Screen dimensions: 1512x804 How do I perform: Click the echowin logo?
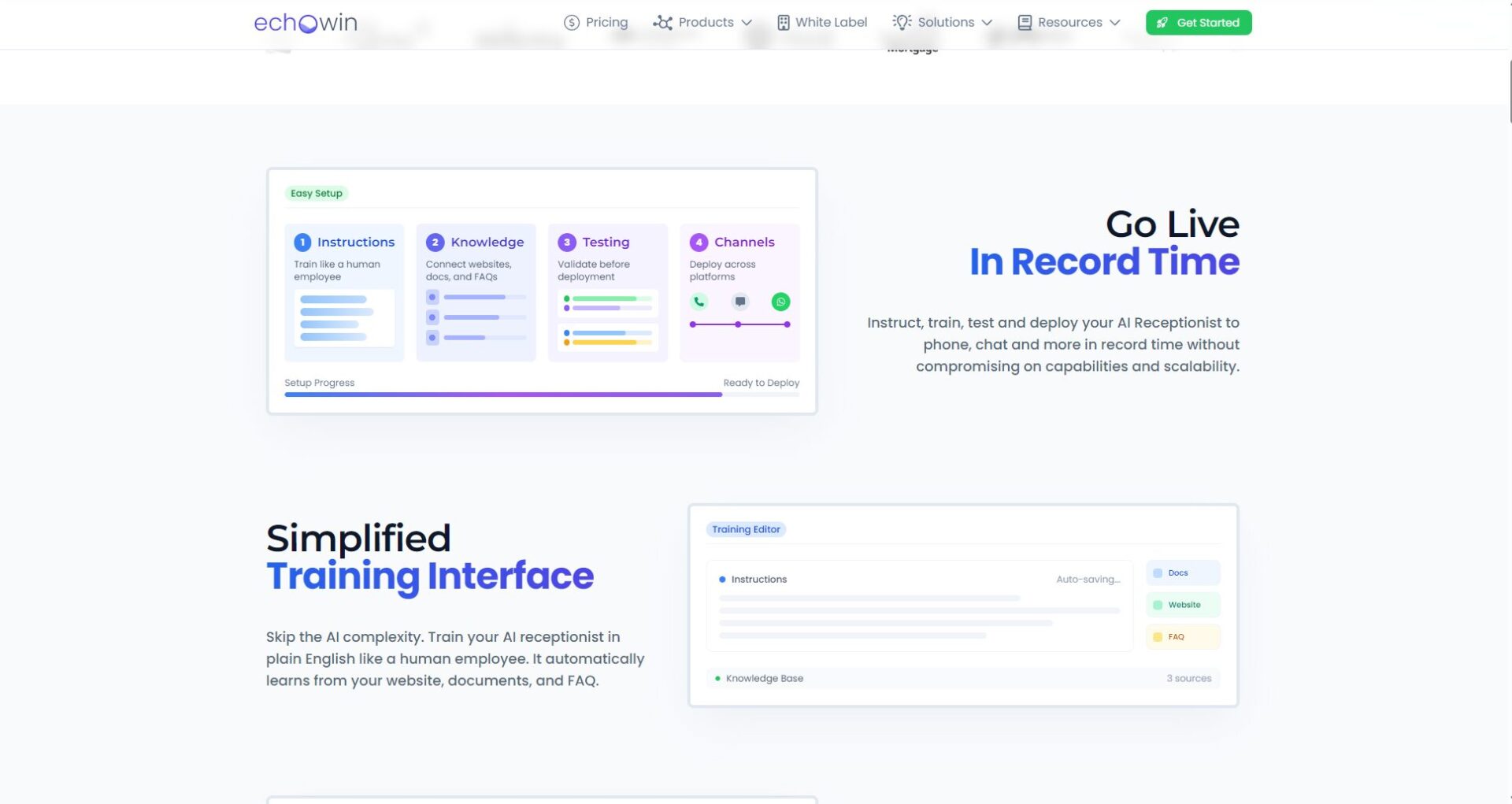pos(306,23)
